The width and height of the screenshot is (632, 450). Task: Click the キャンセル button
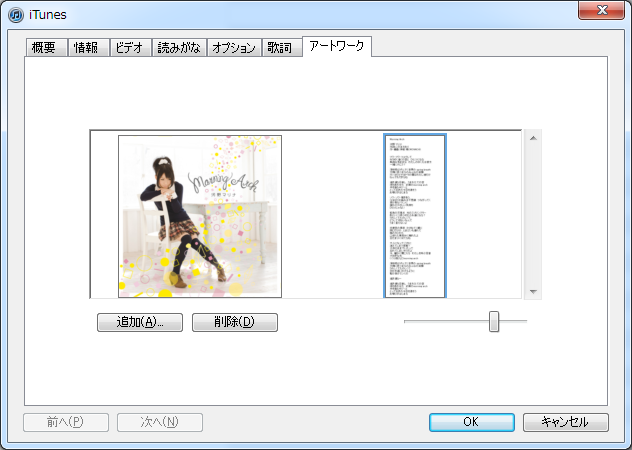pos(566,422)
